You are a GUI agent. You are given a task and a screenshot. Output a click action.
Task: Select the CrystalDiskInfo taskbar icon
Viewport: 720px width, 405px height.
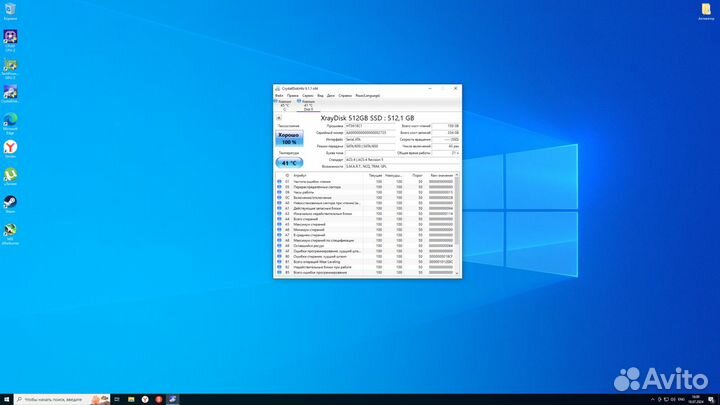pos(172,399)
